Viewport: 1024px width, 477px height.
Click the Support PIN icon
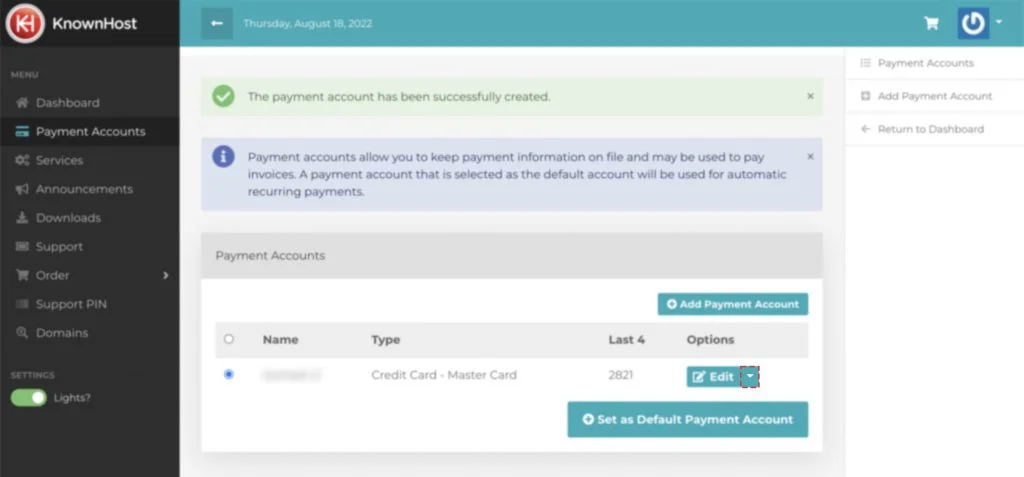[x=22, y=304]
